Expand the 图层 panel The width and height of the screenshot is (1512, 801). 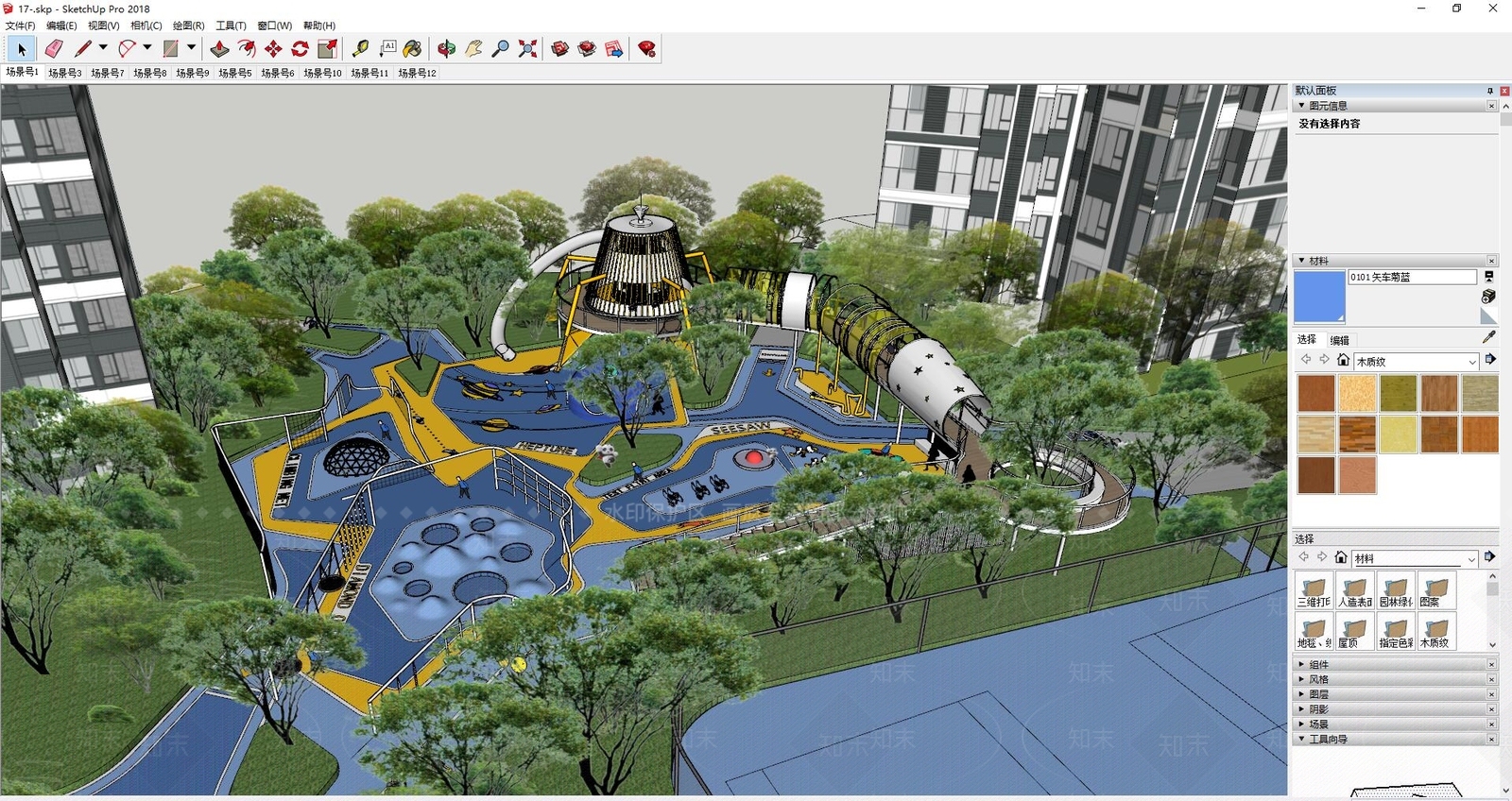click(1395, 694)
